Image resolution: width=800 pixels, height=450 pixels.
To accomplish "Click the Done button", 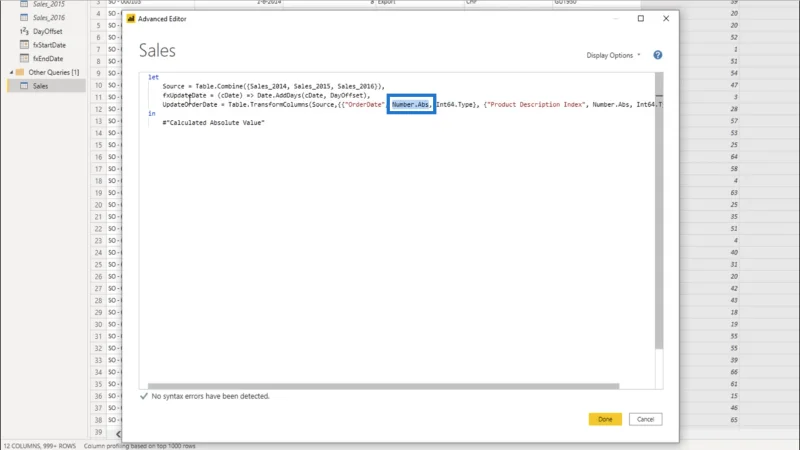I will [605, 419].
